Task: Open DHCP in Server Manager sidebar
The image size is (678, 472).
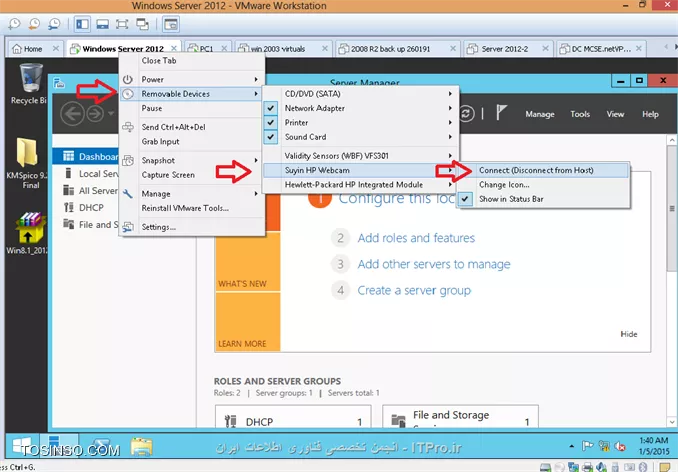Action: click(91, 208)
